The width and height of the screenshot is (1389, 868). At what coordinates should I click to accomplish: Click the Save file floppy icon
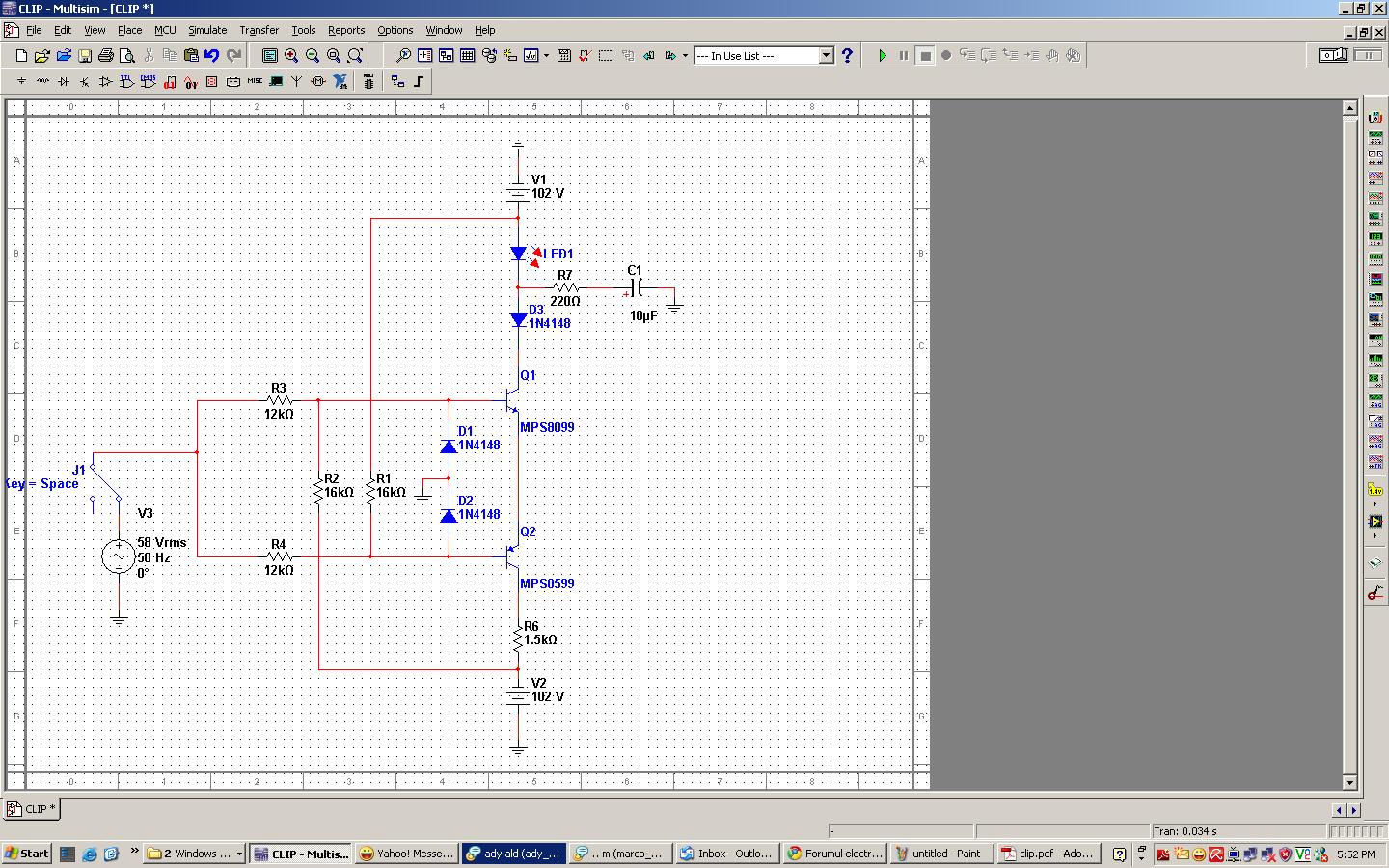[x=85, y=56]
